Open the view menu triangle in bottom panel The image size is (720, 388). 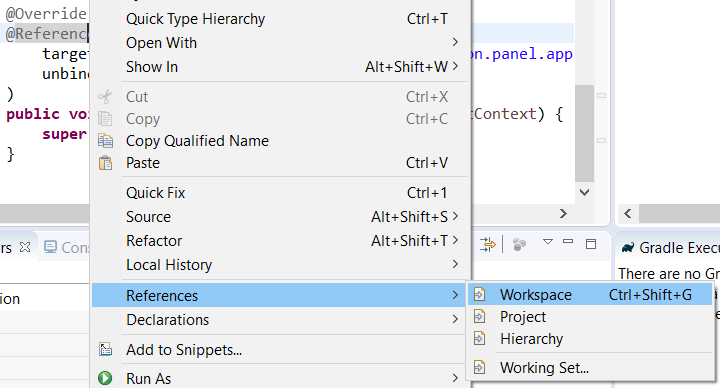pyautogui.click(x=547, y=242)
